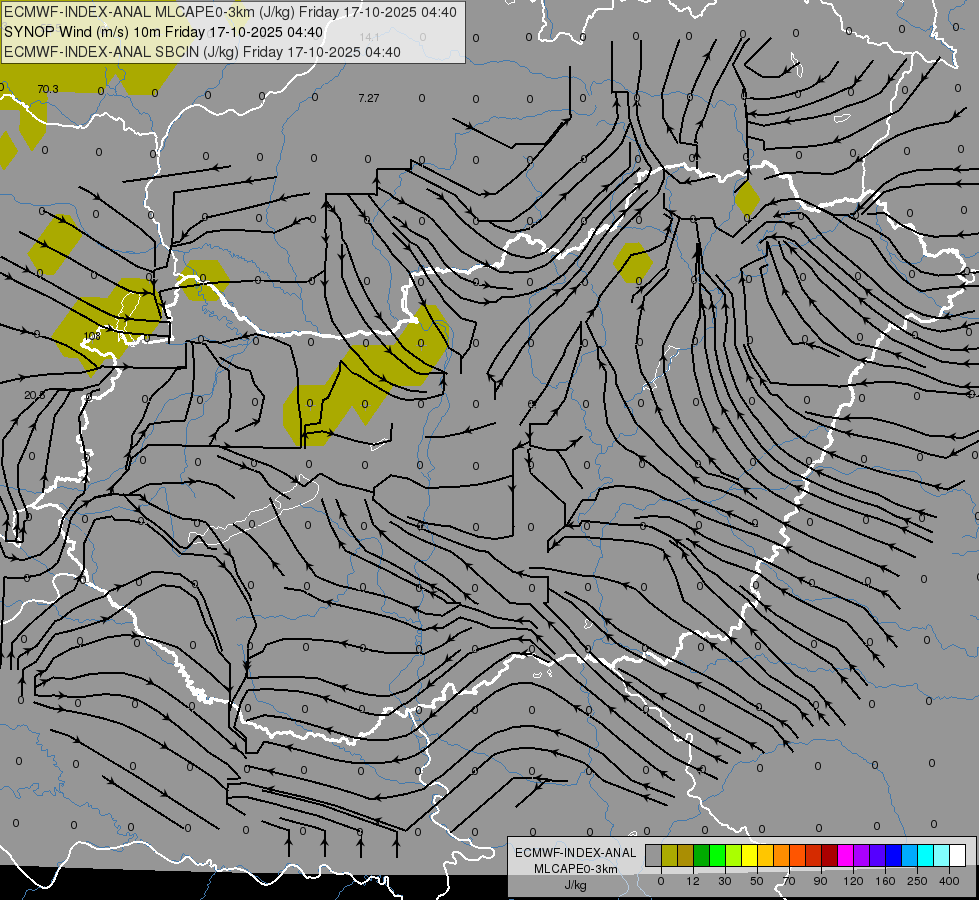Click the bright green legend swatch

click(x=717, y=855)
